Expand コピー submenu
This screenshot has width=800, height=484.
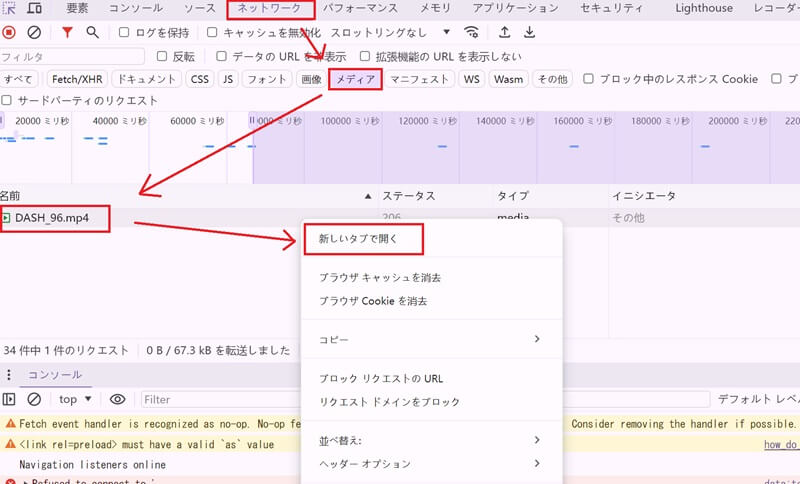tap(537, 339)
